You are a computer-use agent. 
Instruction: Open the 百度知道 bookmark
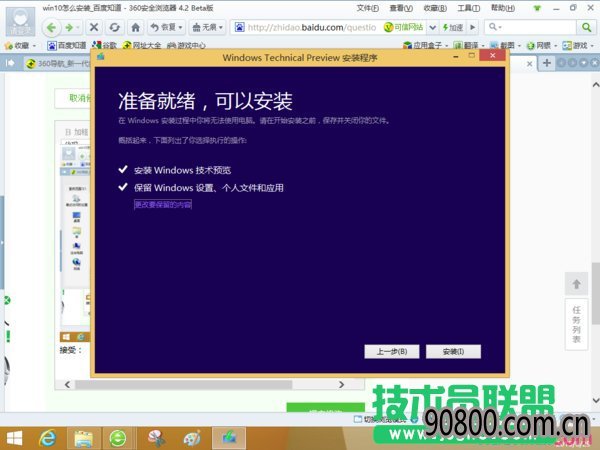[67, 46]
